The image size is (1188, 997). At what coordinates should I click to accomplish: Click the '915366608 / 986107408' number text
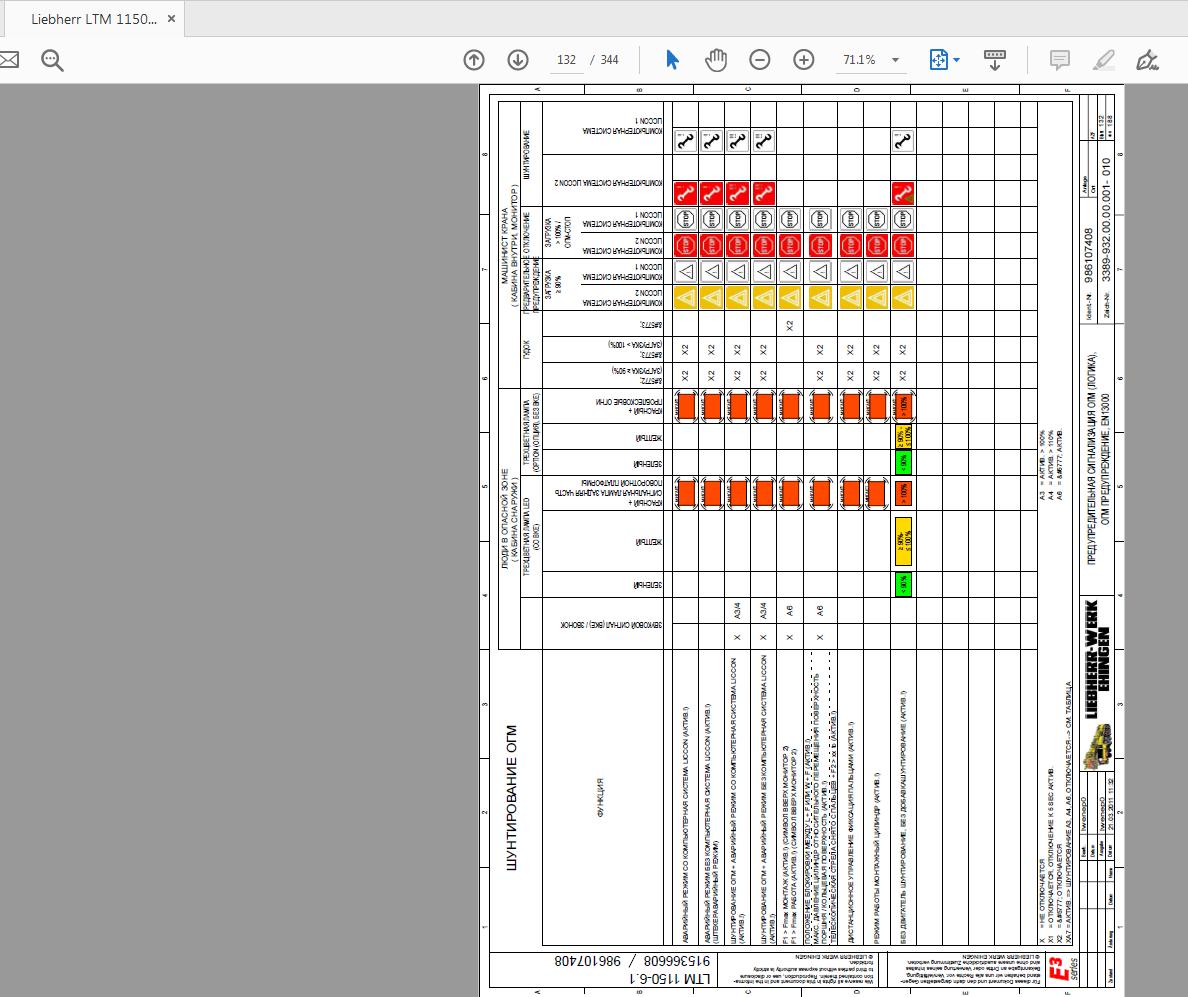[633, 961]
